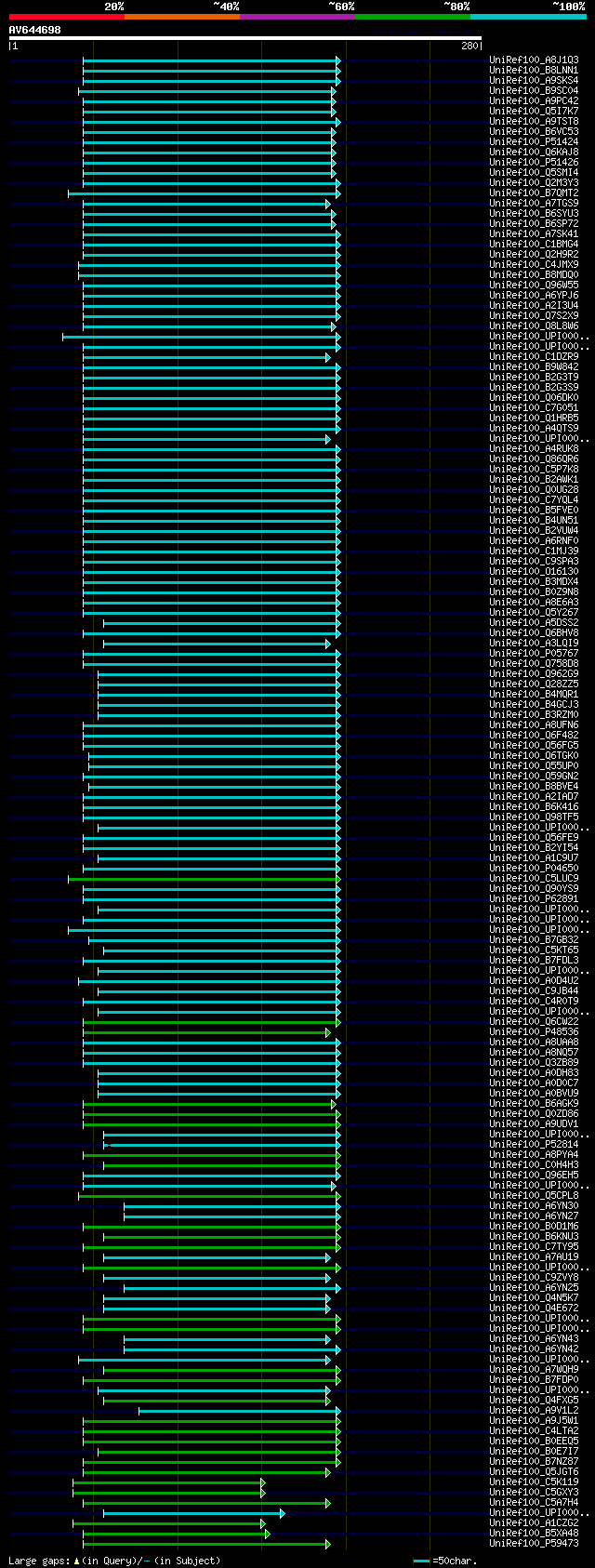Select label UniRef100_Q8L8W6
The image size is (595, 1568).
(534, 326)
